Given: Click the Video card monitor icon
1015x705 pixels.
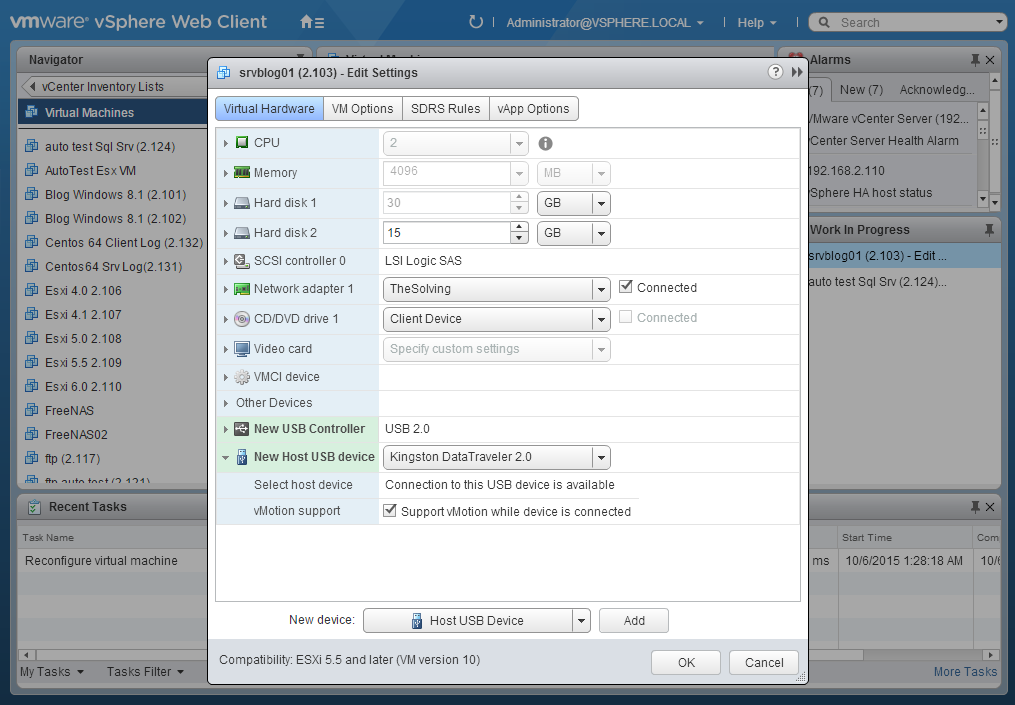Looking at the screenshot, I should [x=242, y=349].
